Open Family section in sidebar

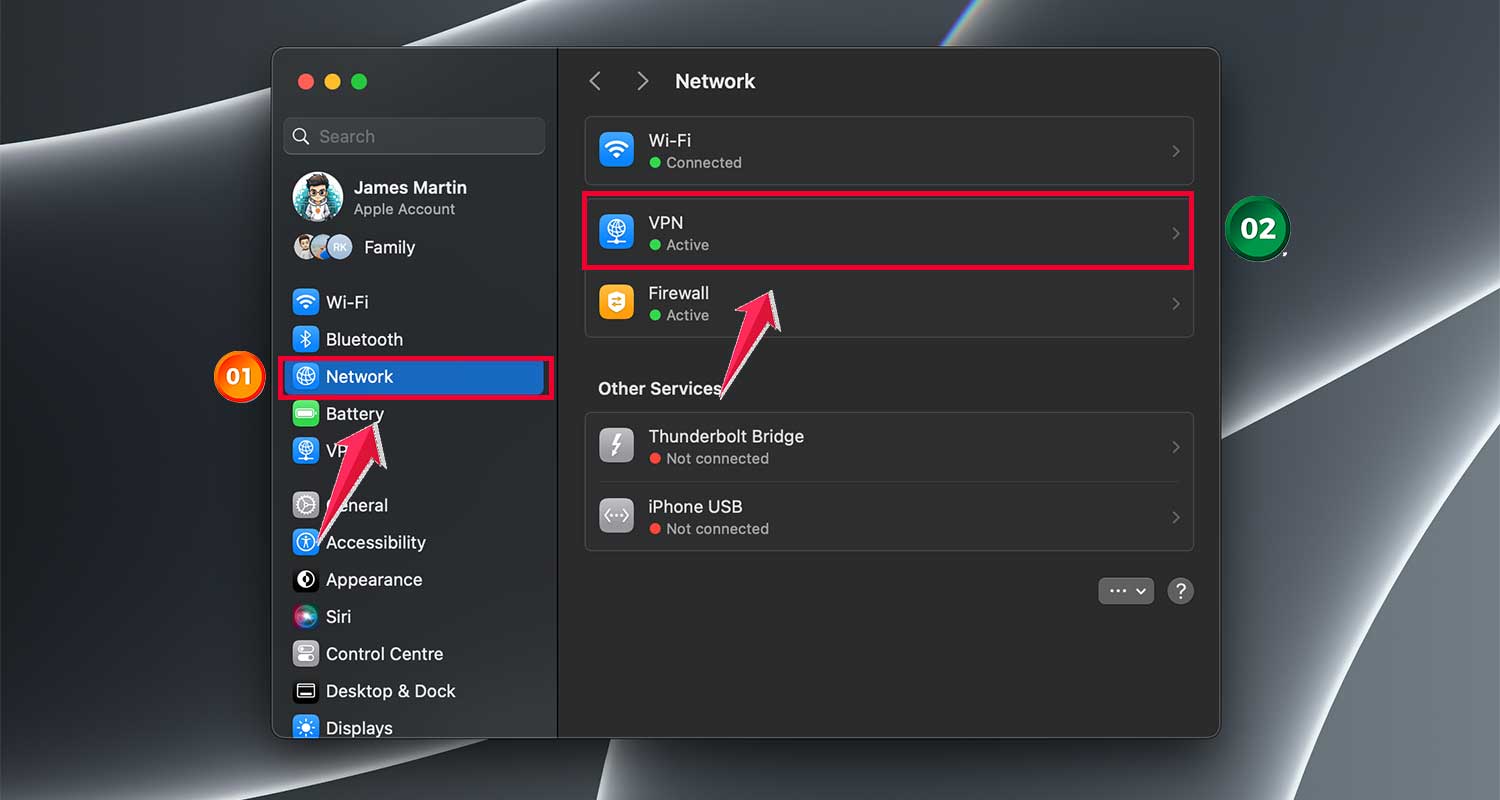click(x=388, y=248)
